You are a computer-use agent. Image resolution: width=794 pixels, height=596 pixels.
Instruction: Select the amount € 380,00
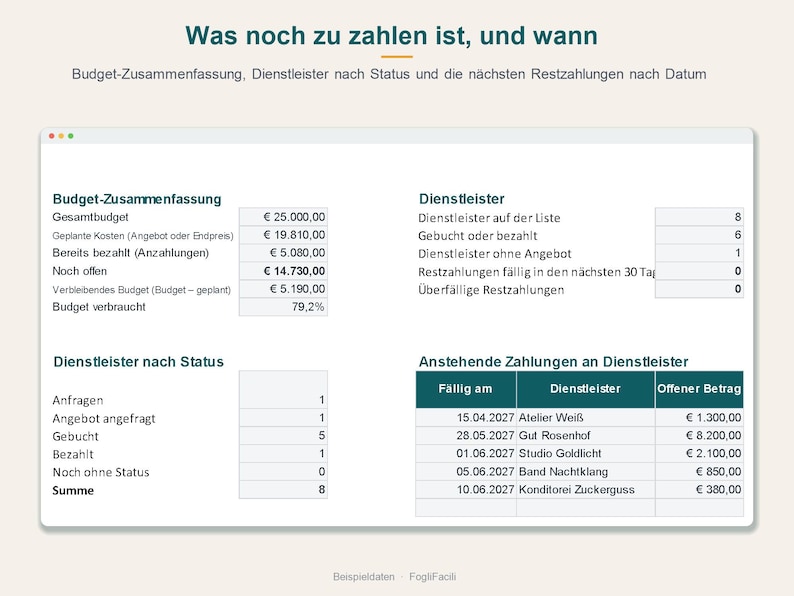click(699, 490)
